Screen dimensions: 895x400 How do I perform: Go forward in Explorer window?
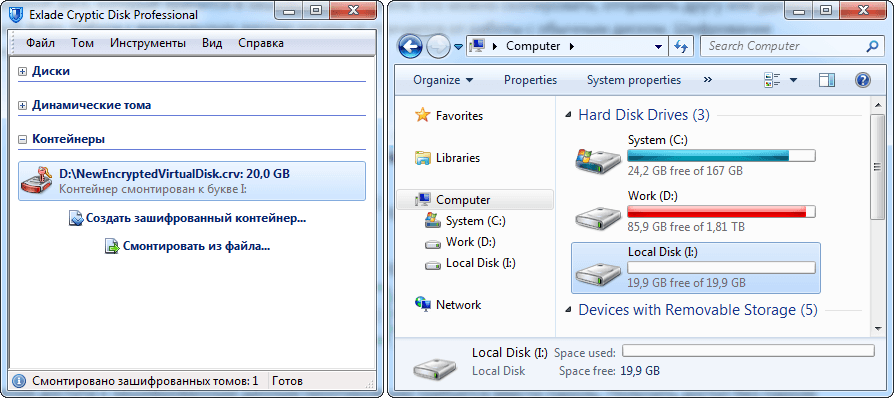438,47
